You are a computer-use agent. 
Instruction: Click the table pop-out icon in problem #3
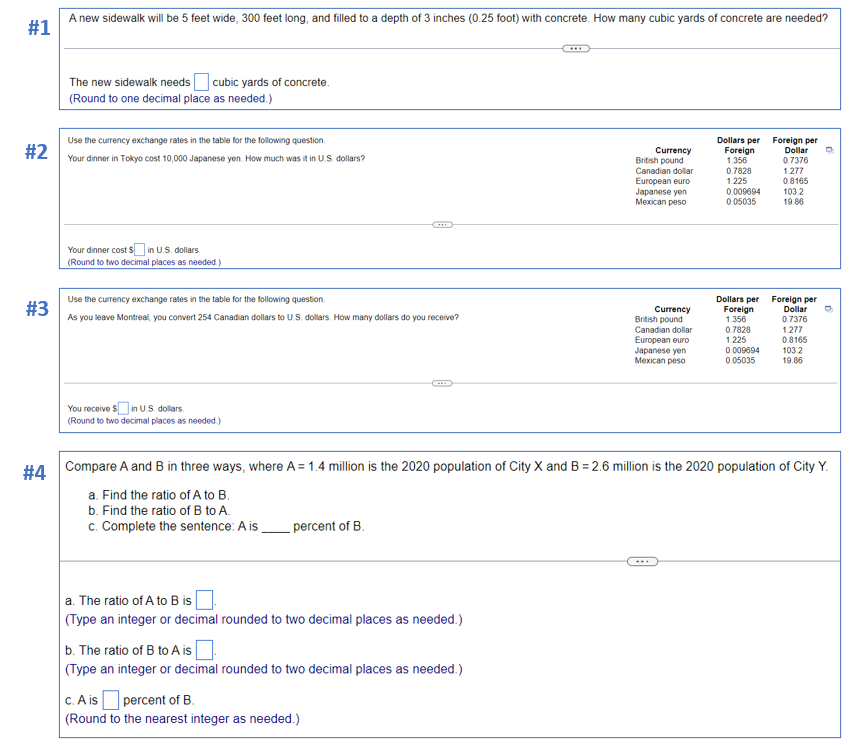830,307
